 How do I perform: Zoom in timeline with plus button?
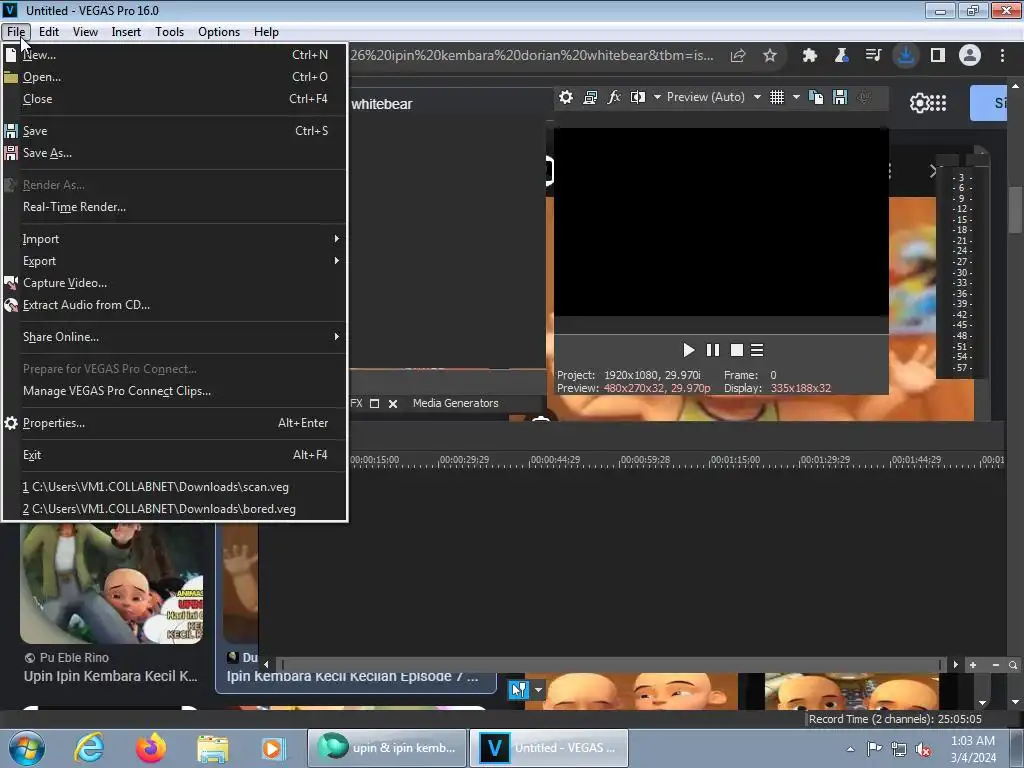[972, 665]
